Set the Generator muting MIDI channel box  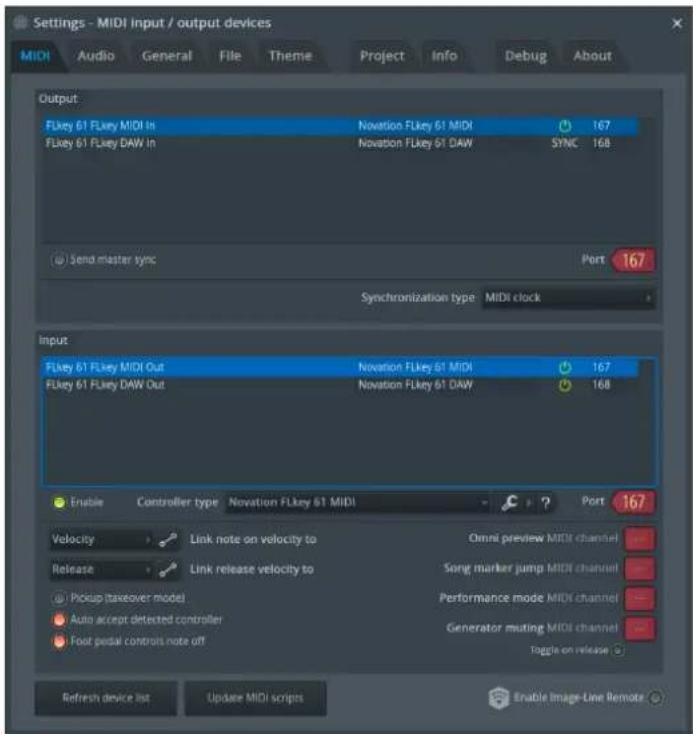pos(640,629)
